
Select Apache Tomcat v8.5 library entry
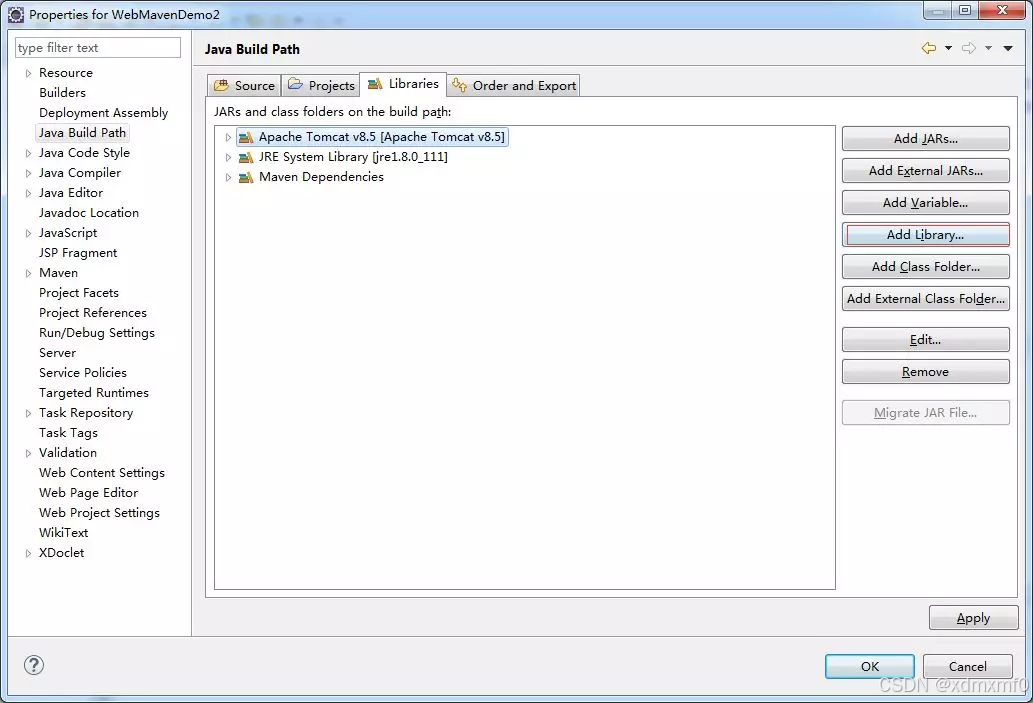coord(372,137)
